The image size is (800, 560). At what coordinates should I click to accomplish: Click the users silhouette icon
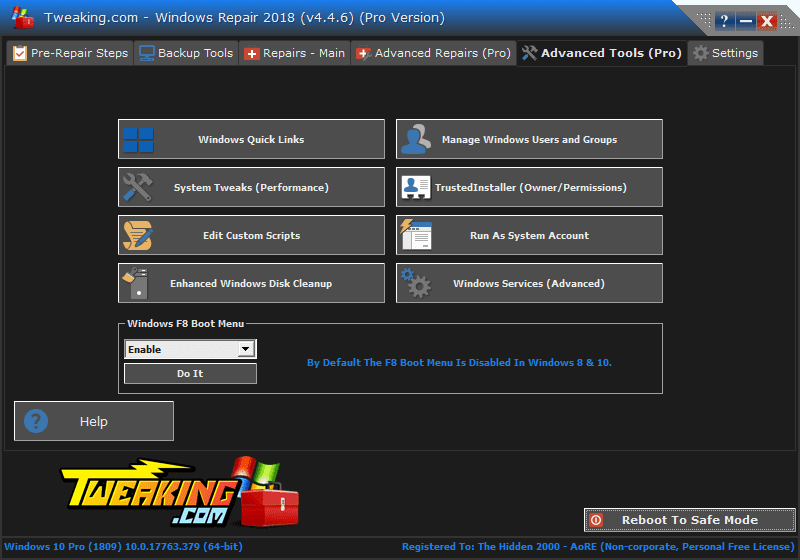click(415, 139)
